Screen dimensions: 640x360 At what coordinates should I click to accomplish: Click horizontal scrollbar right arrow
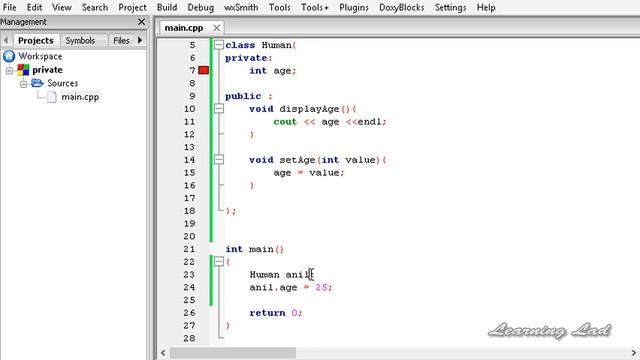click(634, 353)
